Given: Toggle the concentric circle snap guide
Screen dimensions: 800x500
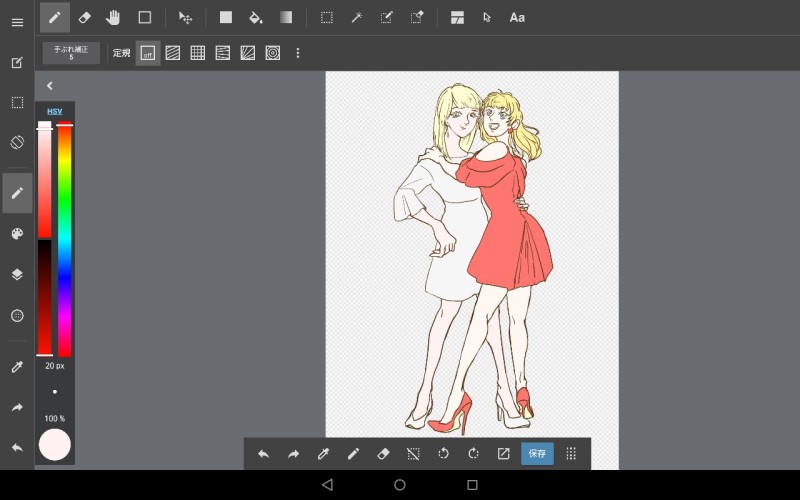Looking at the screenshot, I should (272, 53).
